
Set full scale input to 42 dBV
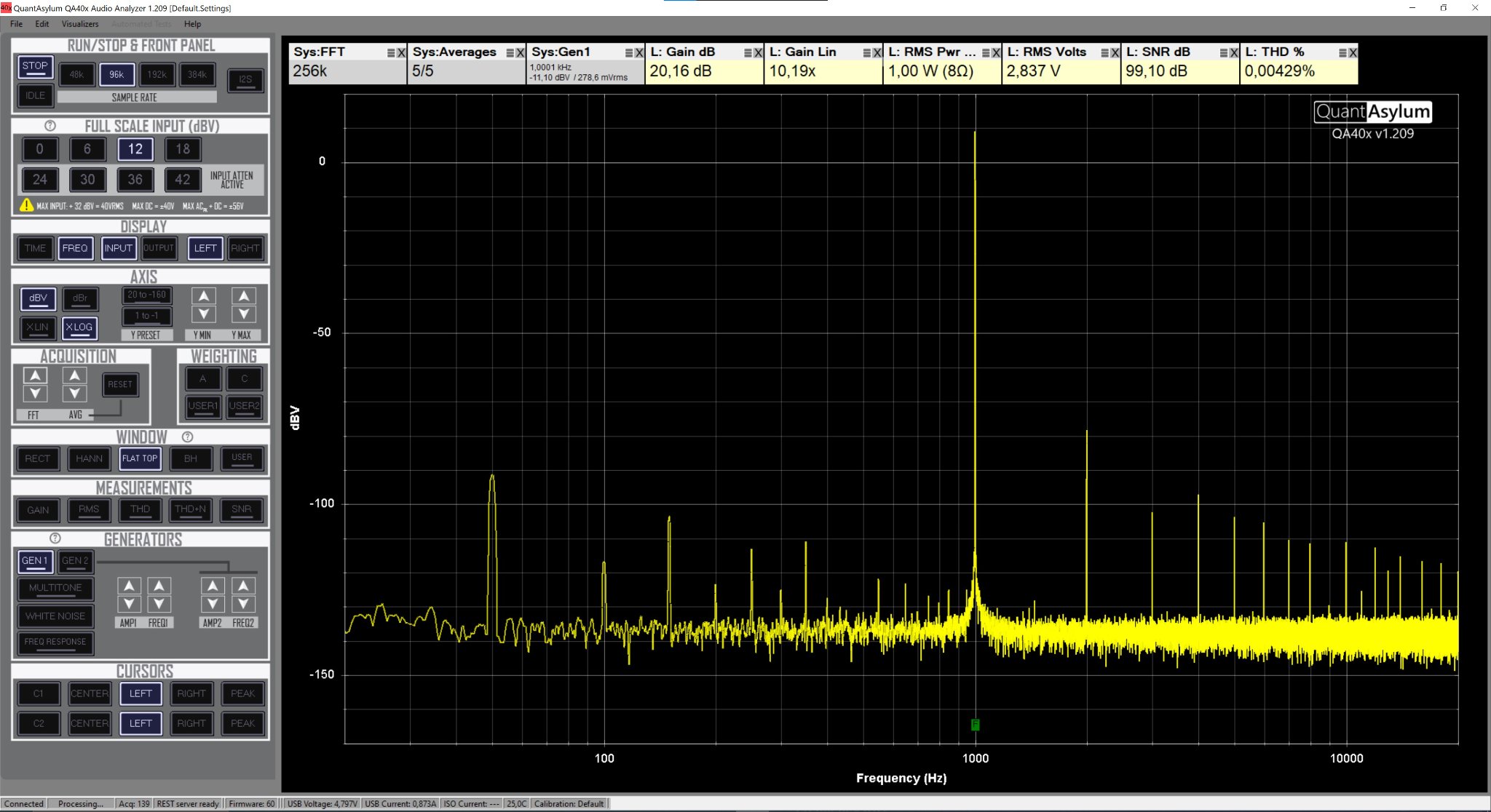[183, 180]
